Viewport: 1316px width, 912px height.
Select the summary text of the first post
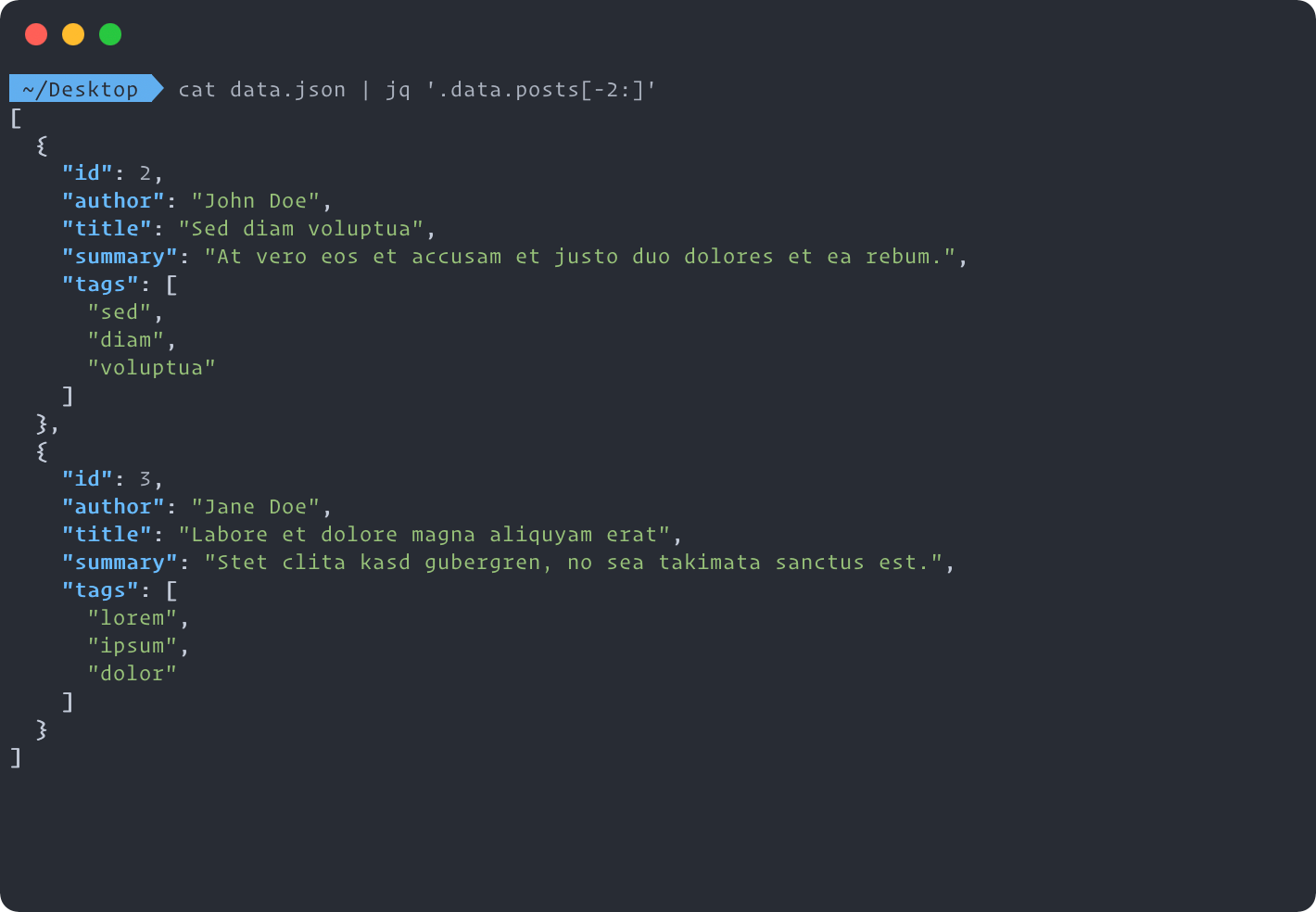coord(584,256)
